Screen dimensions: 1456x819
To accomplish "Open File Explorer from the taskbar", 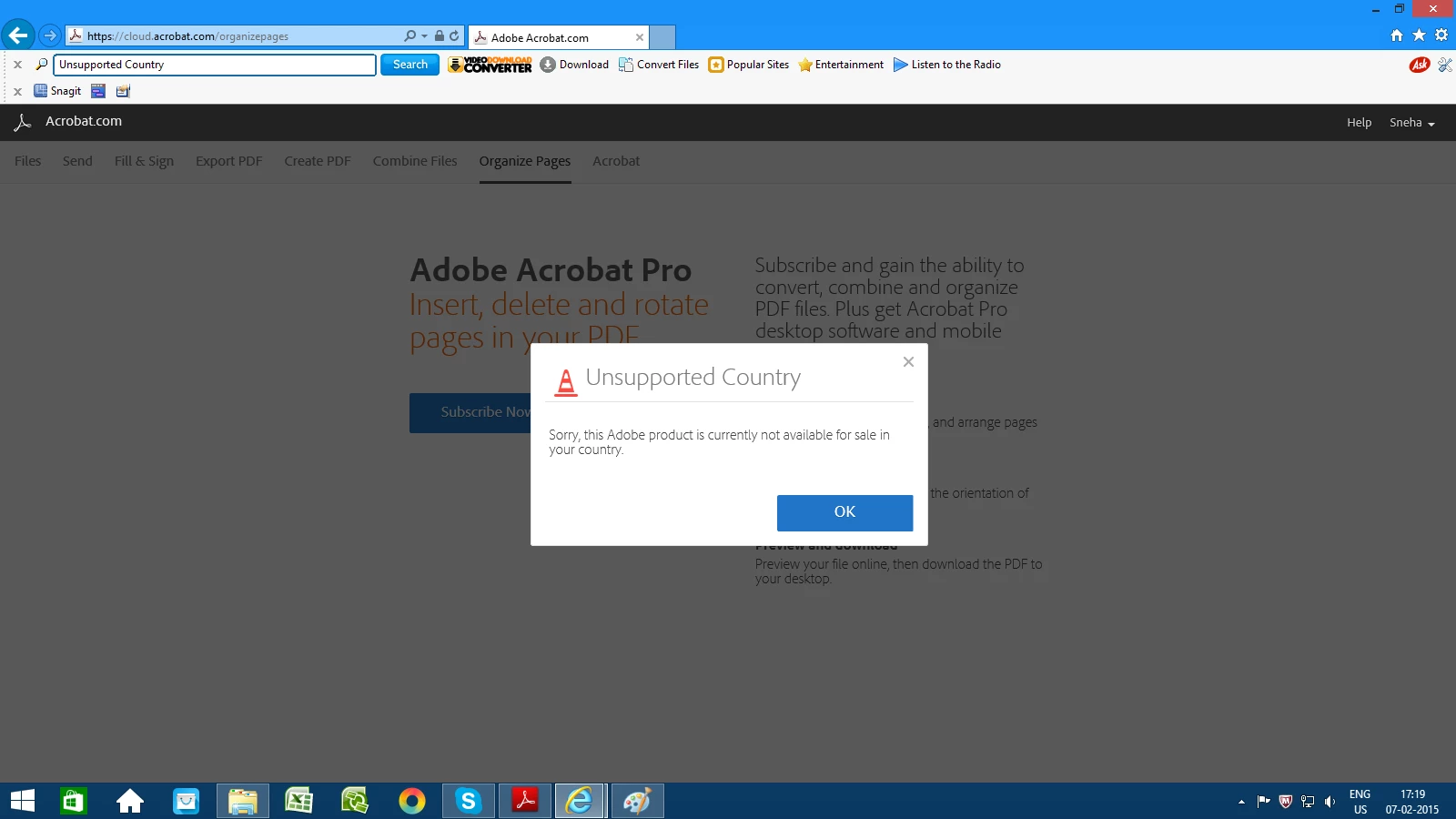I will 243,802.
